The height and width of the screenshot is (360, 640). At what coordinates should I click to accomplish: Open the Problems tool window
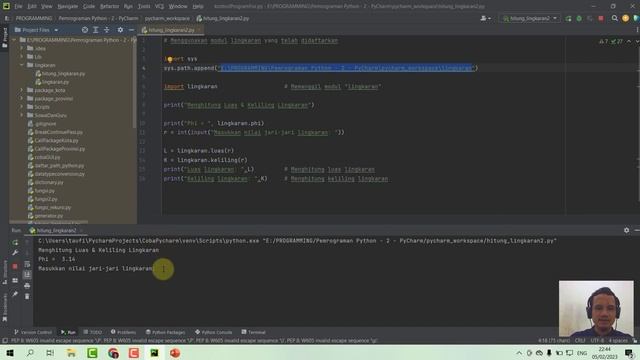[123, 332]
